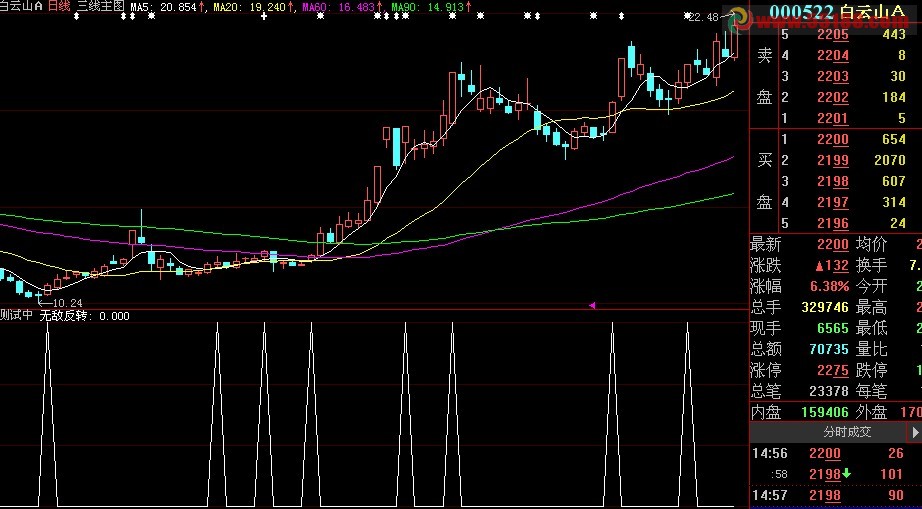Click the 最新 price value 2200

click(833, 244)
